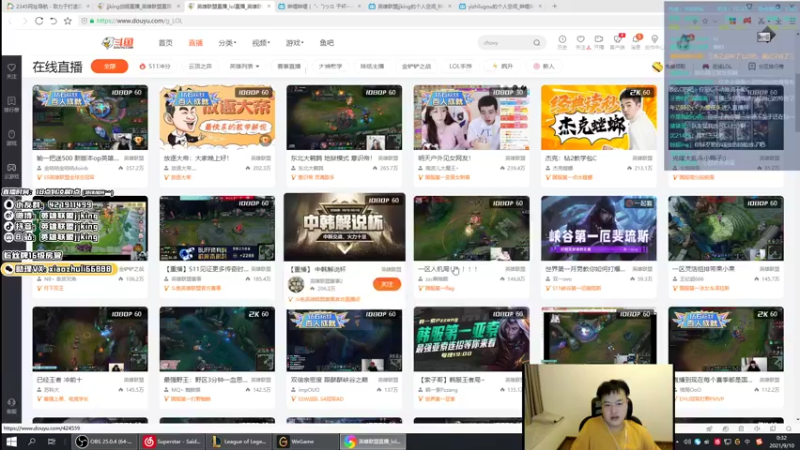Open the 首页 nav item
Image resolution: width=800 pixels, height=450 pixels.
click(x=165, y=43)
